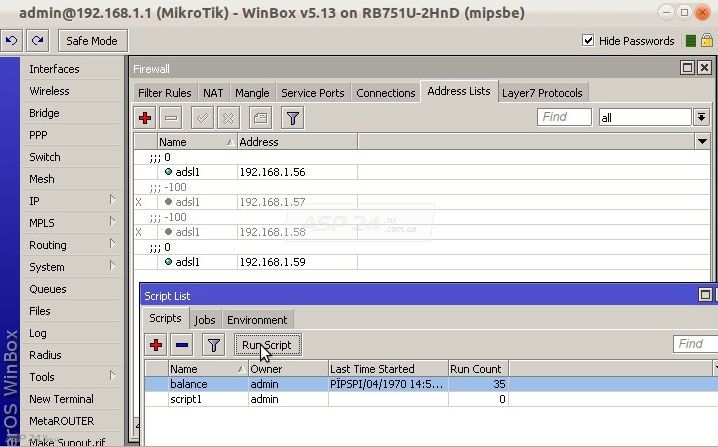Remove the script with the blue minus icon
Image resolution: width=718 pixels, height=447 pixels.
click(x=182, y=345)
